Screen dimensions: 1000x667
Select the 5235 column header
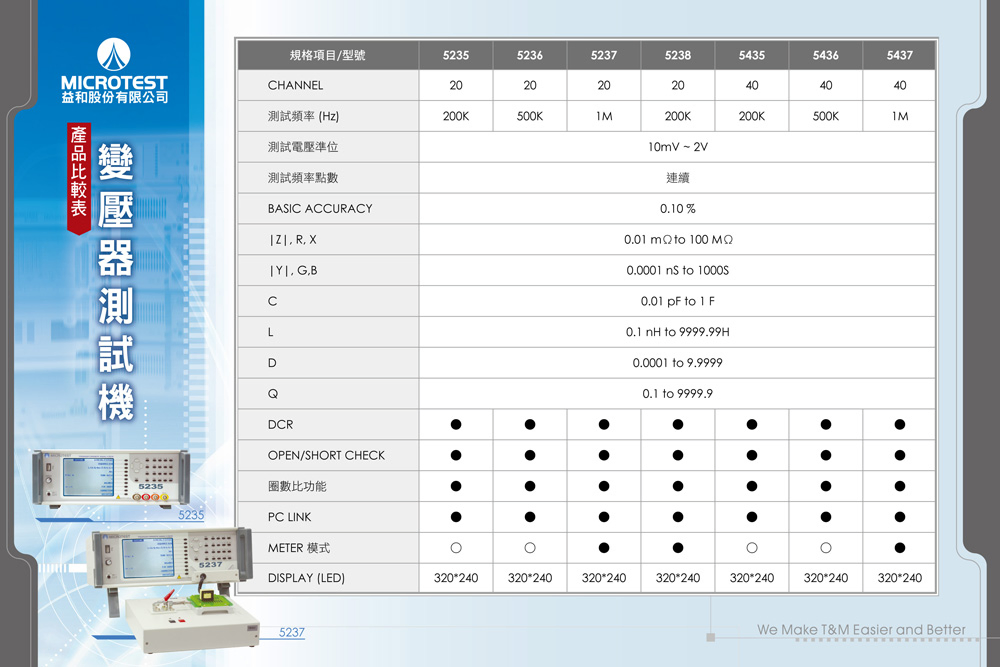456,55
